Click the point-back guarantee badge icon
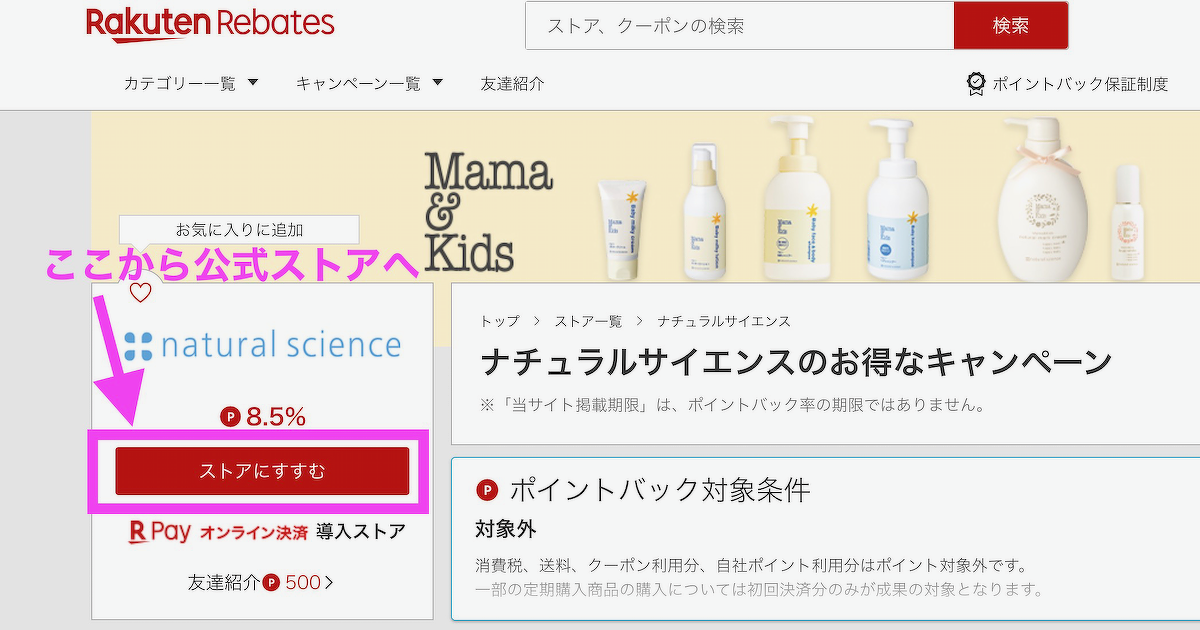Screen dimensions: 1200x630 [976, 83]
